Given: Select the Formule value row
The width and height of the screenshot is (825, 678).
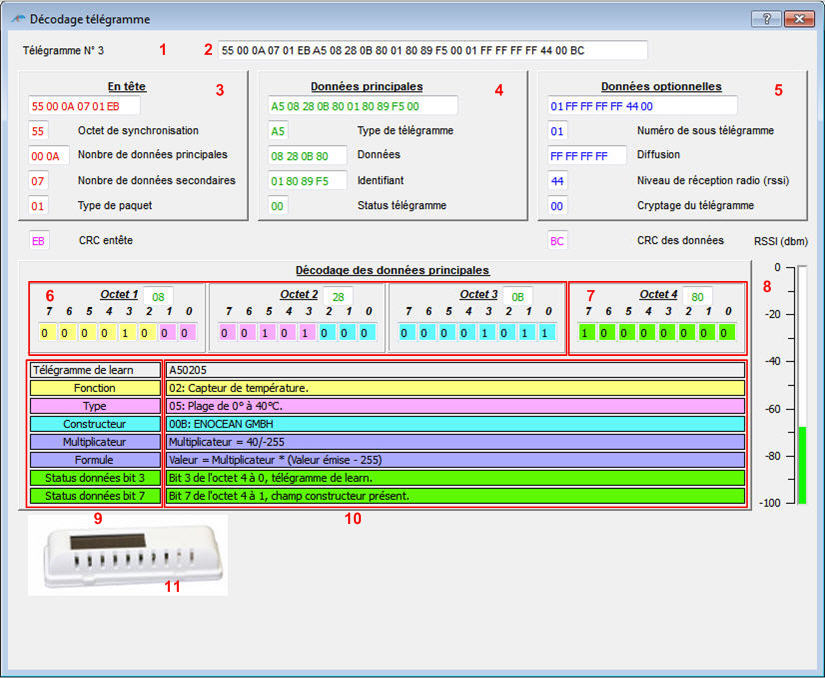Looking at the screenshot, I should click(455, 460).
